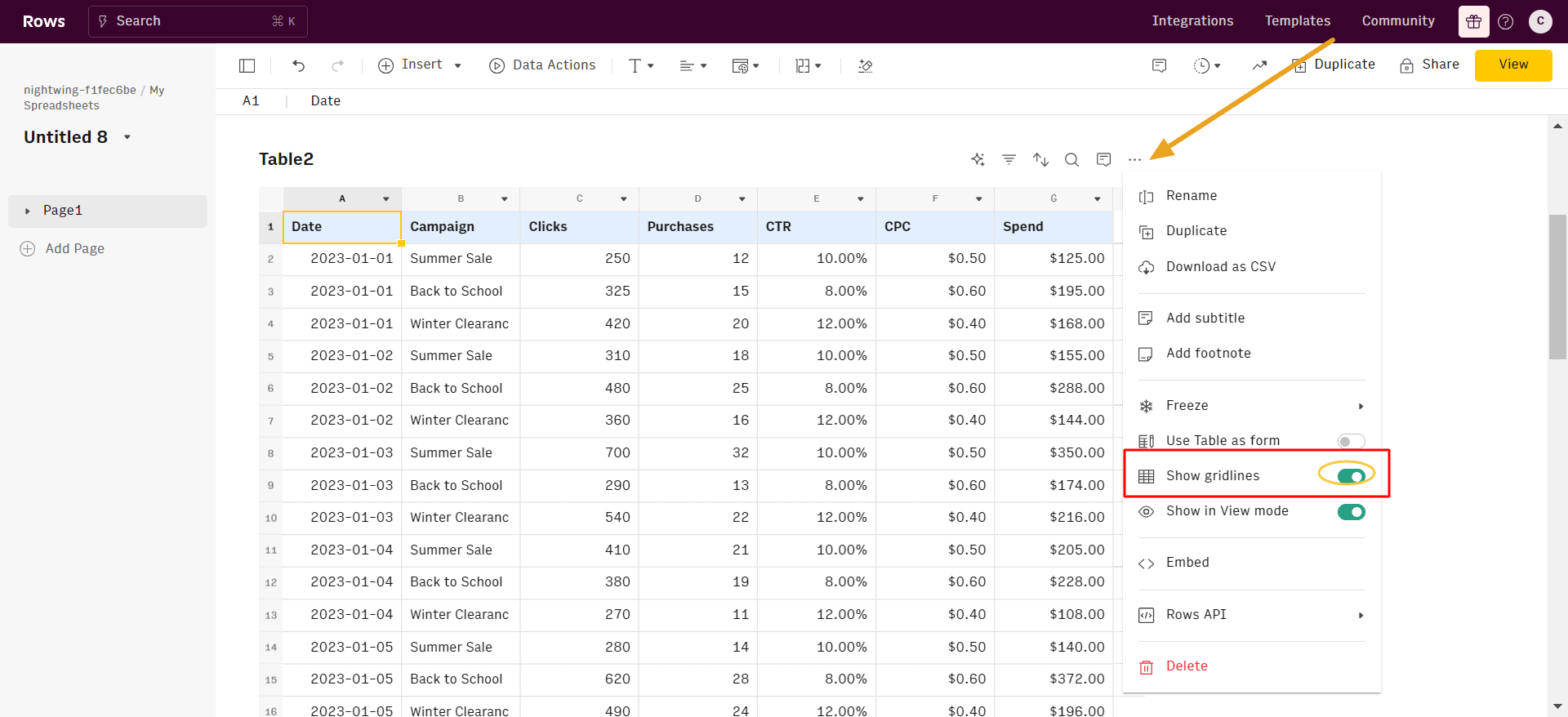This screenshot has width=1568, height=717.
Task: Select Embed menu entry
Action: (1252, 563)
